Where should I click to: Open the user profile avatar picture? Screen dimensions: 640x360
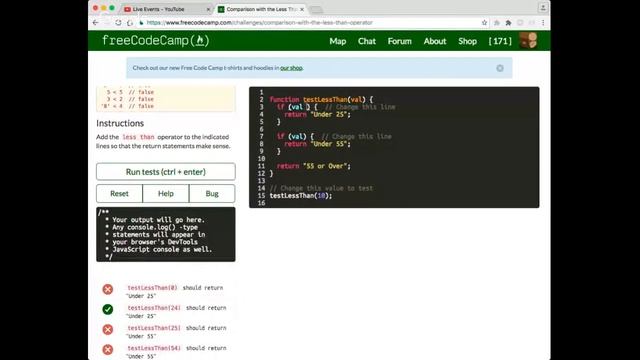528,41
